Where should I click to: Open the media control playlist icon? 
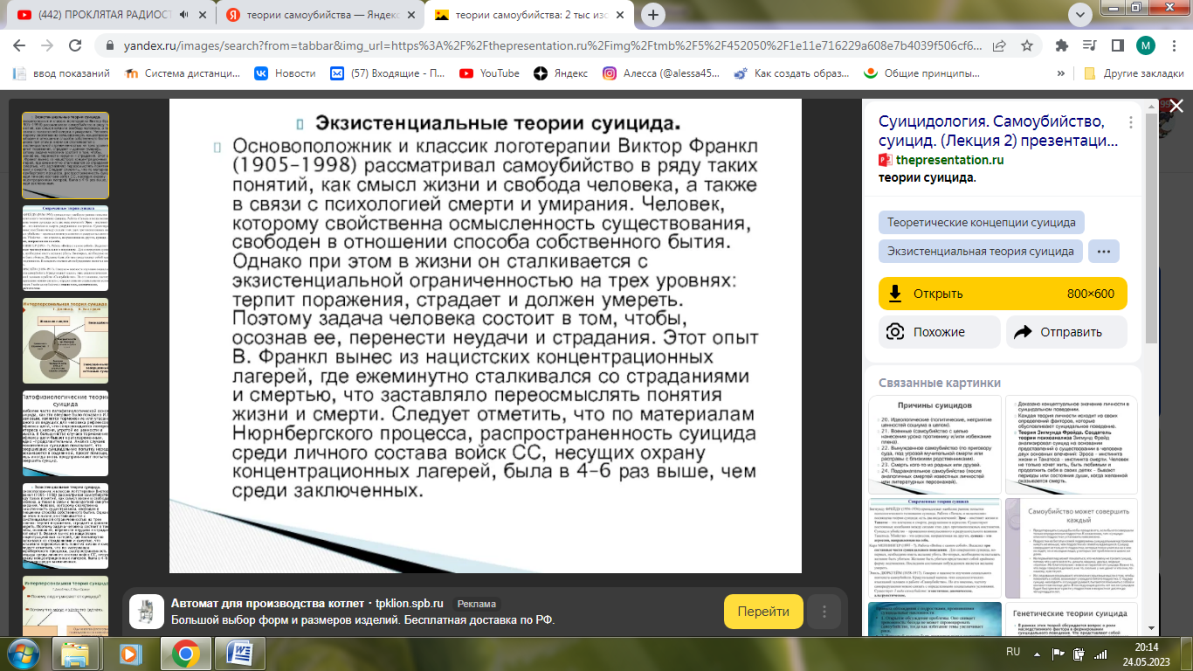[x=1090, y=46]
